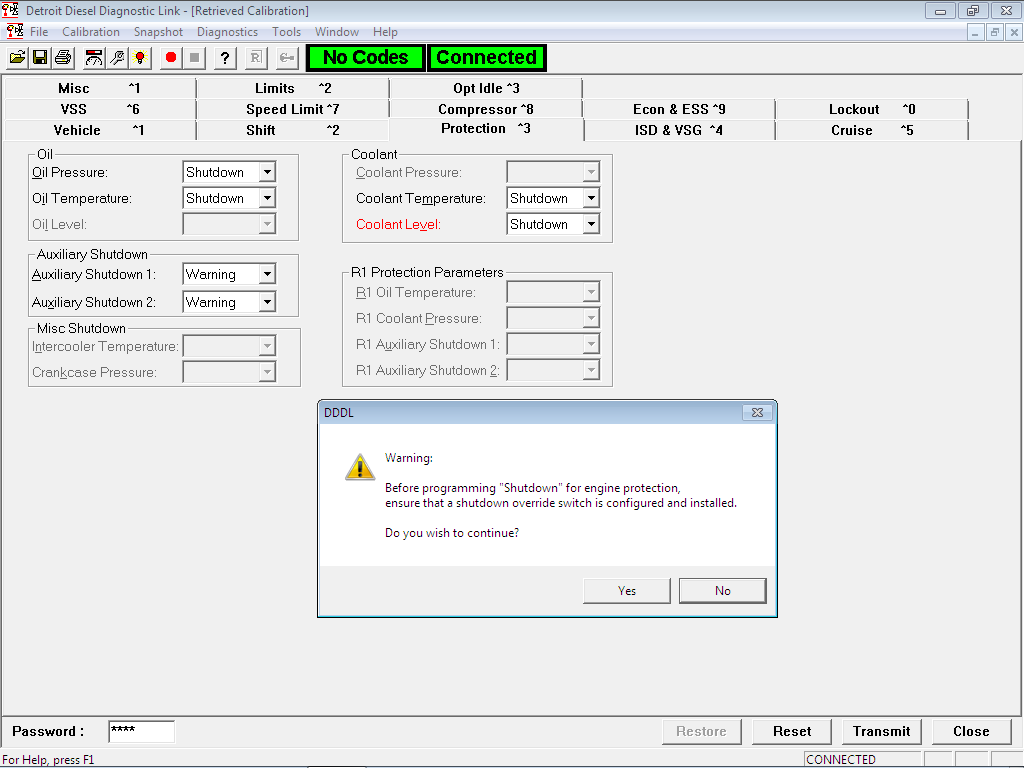Screen dimensions: 1024x768
Task: Click the Transmit button
Action: coord(882,731)
